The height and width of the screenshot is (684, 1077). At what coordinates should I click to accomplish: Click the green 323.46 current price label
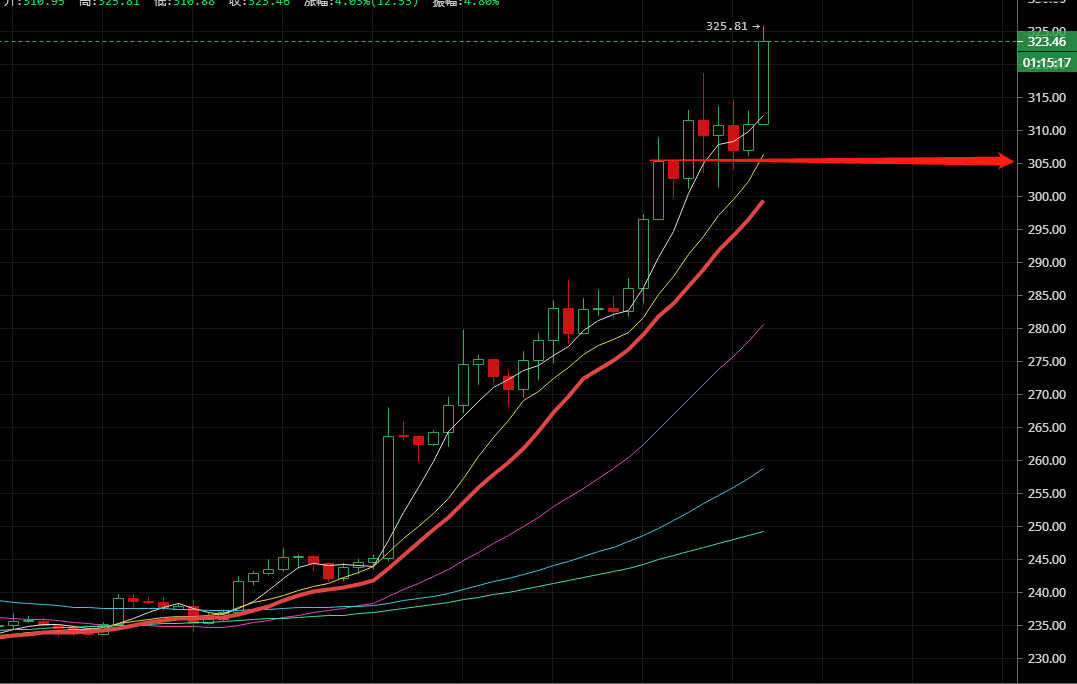(x=1045, y=42)
